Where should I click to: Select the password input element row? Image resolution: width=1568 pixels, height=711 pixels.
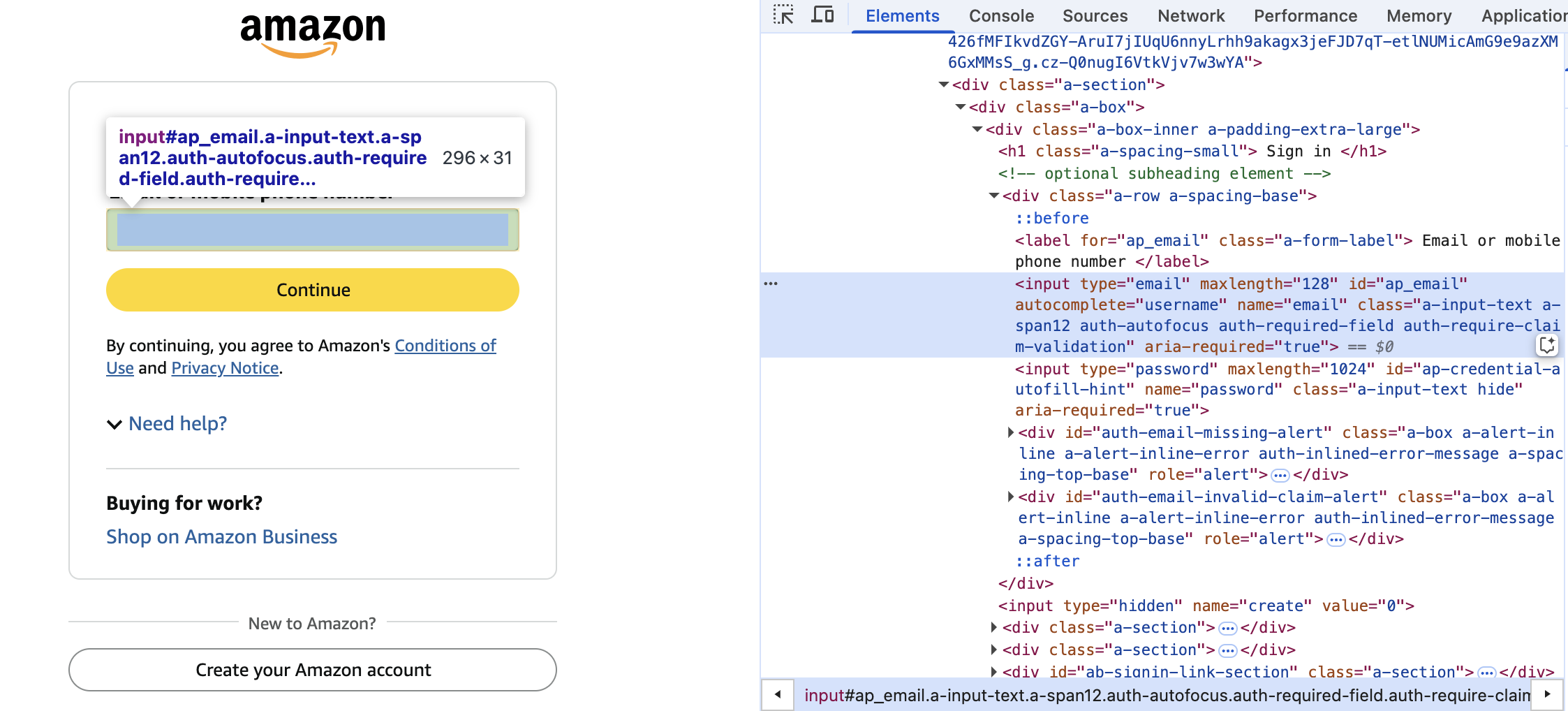[1287, 390]
